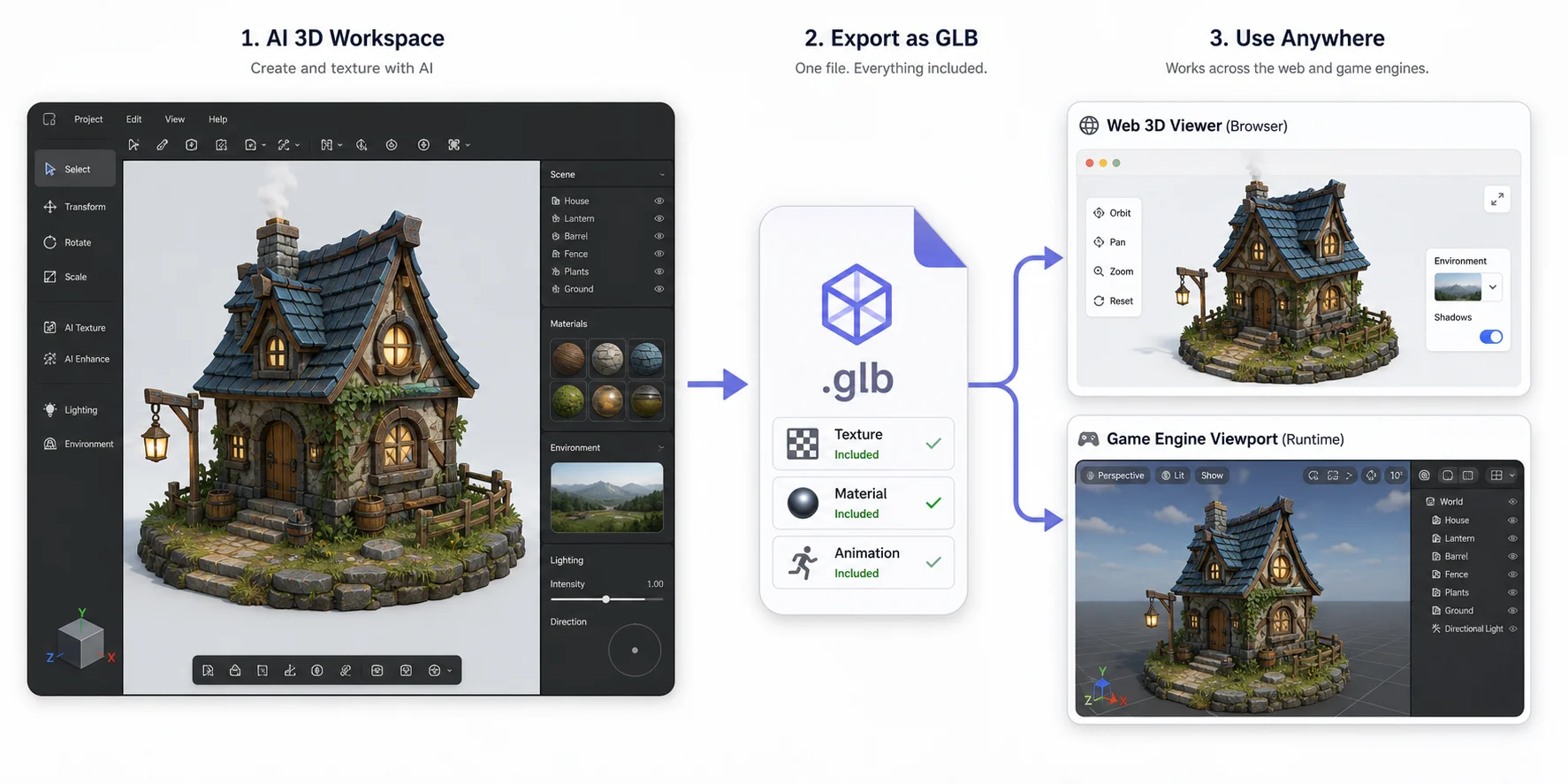Open the dropdown next to the last top toolbar icon
The height and width of the screenshot is (784, 1568).
click(468, 145)
